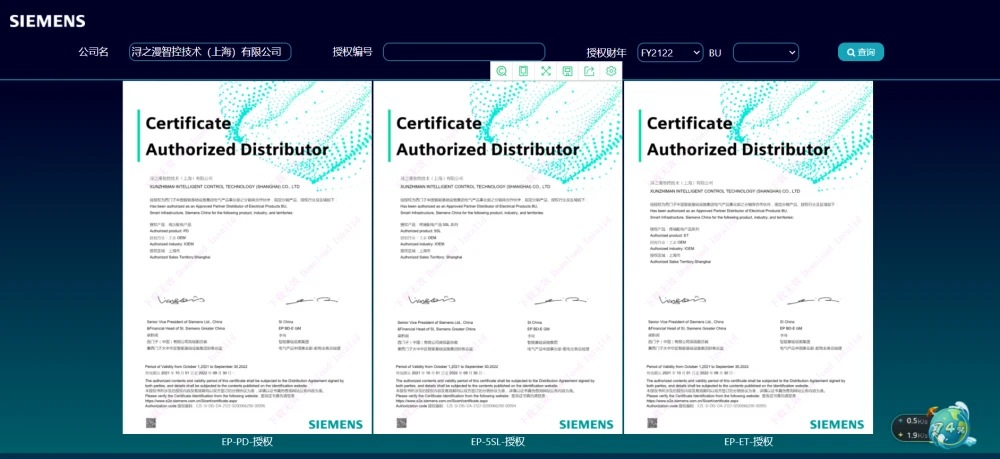Open the EP-ET authorization certificate thumbnail
This screenshot has height=459, width=1000.
click(x=748, y=257)
